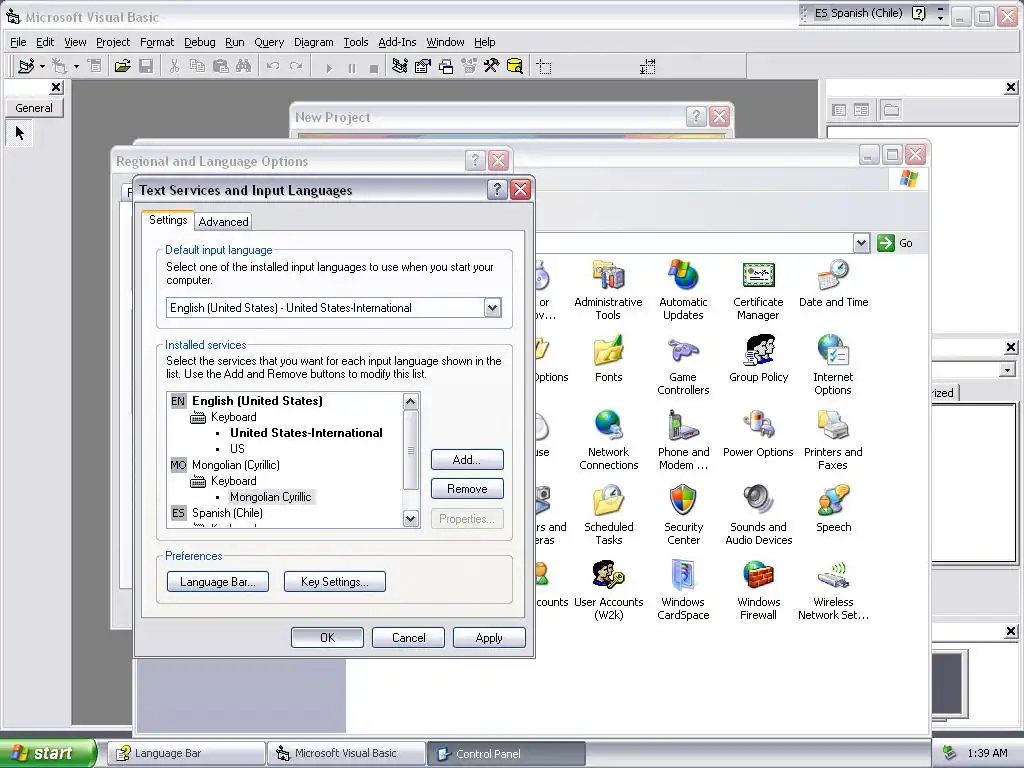Open Windows Firewall icon

click(758, 591)
